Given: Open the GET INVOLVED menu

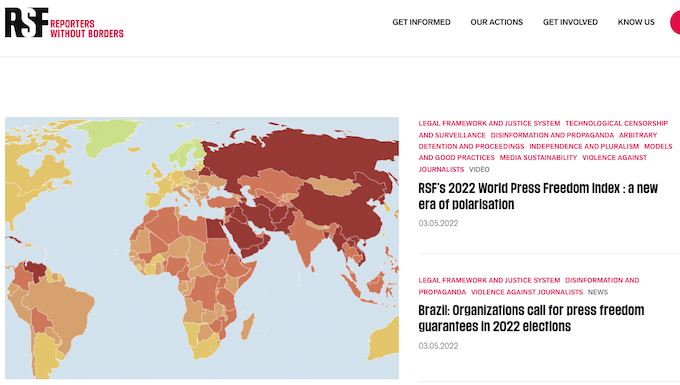Looking at the screenshot, I should (x=570, y=22).
